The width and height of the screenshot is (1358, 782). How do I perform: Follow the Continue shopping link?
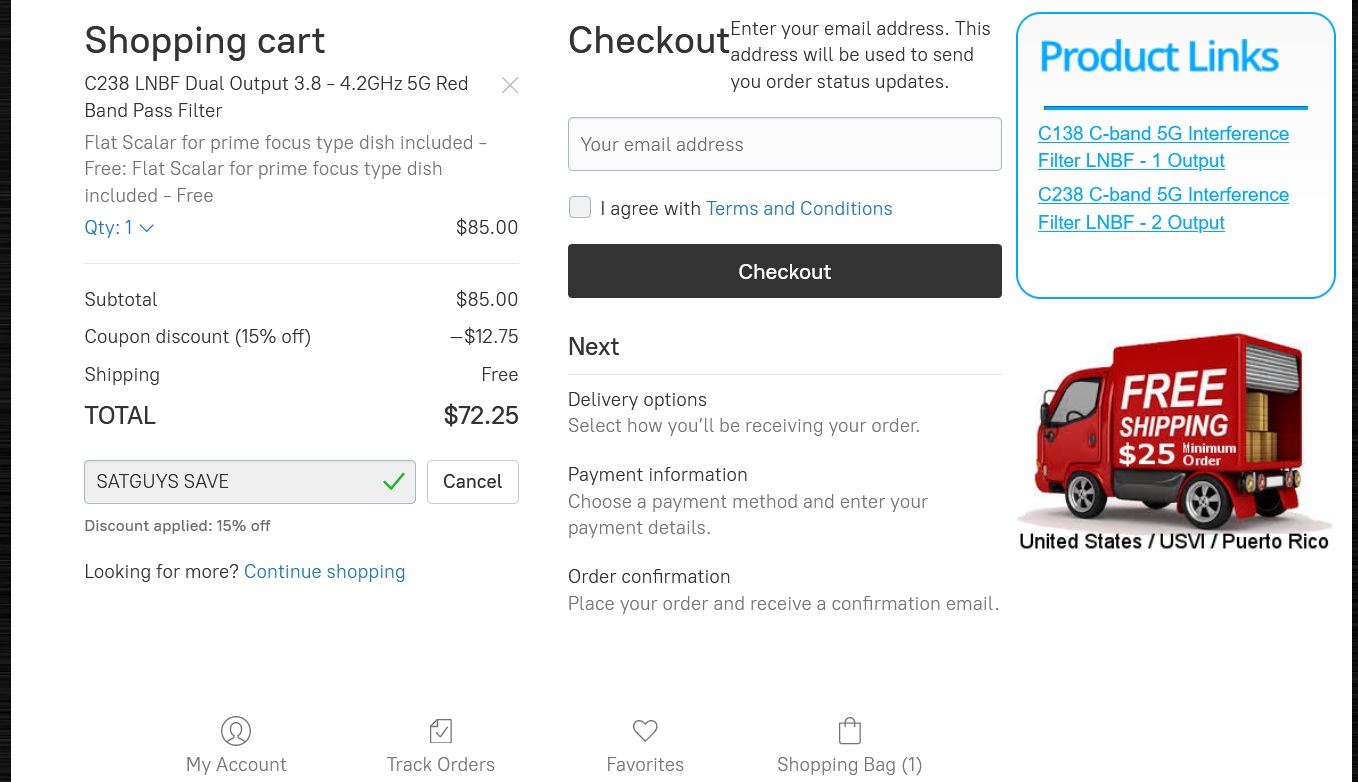(x=324, y=572)
